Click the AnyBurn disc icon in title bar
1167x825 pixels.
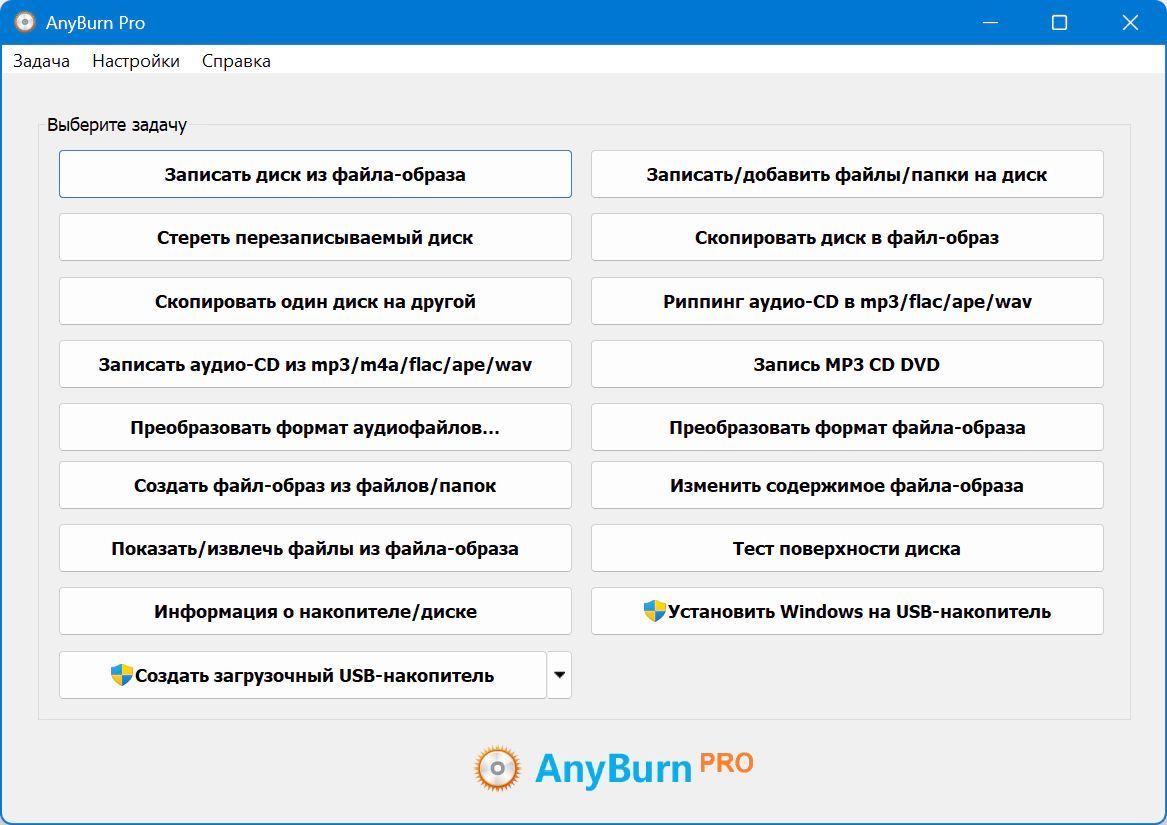coord(25,22)
